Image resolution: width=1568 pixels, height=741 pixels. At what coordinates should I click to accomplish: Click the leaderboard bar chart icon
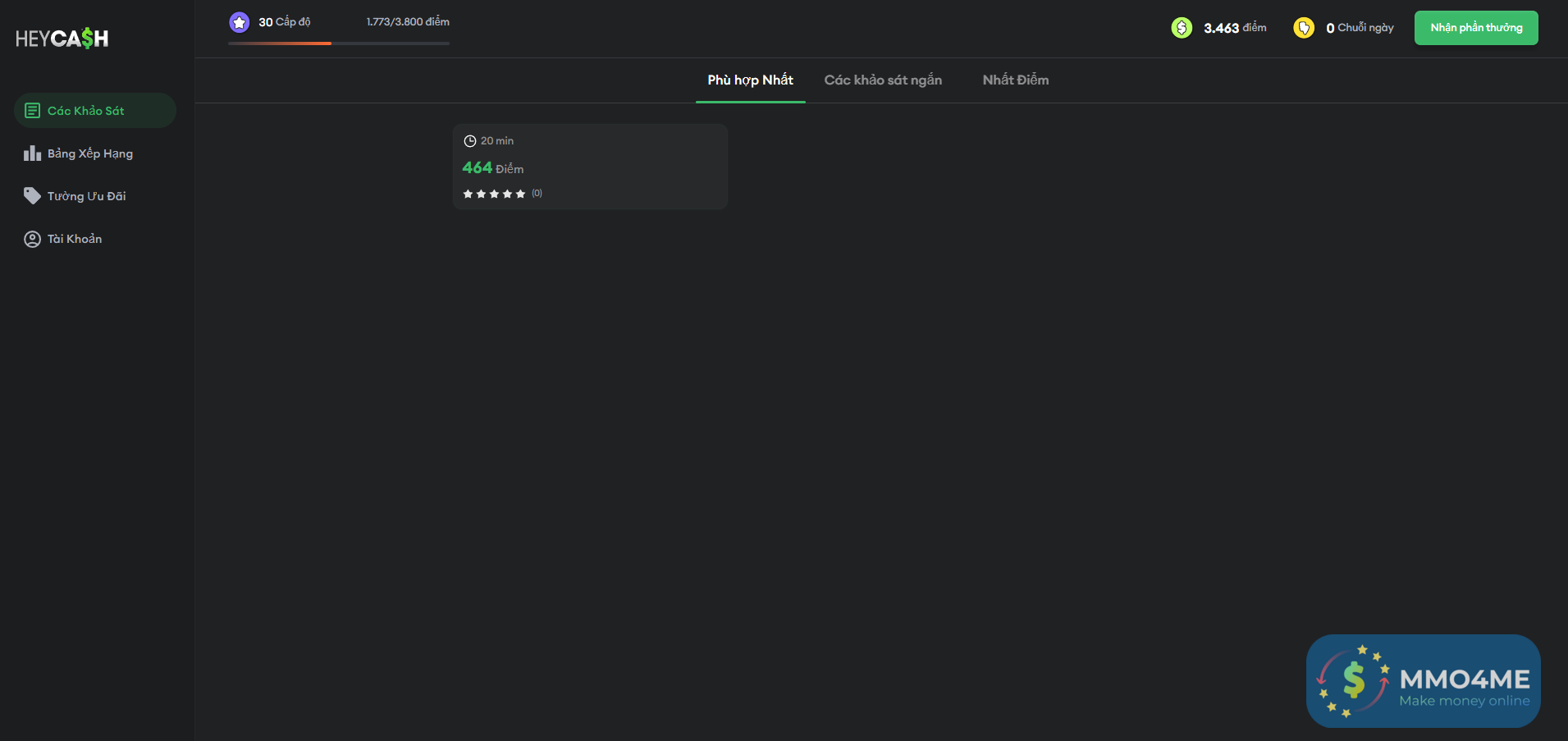tap(32, 153)
